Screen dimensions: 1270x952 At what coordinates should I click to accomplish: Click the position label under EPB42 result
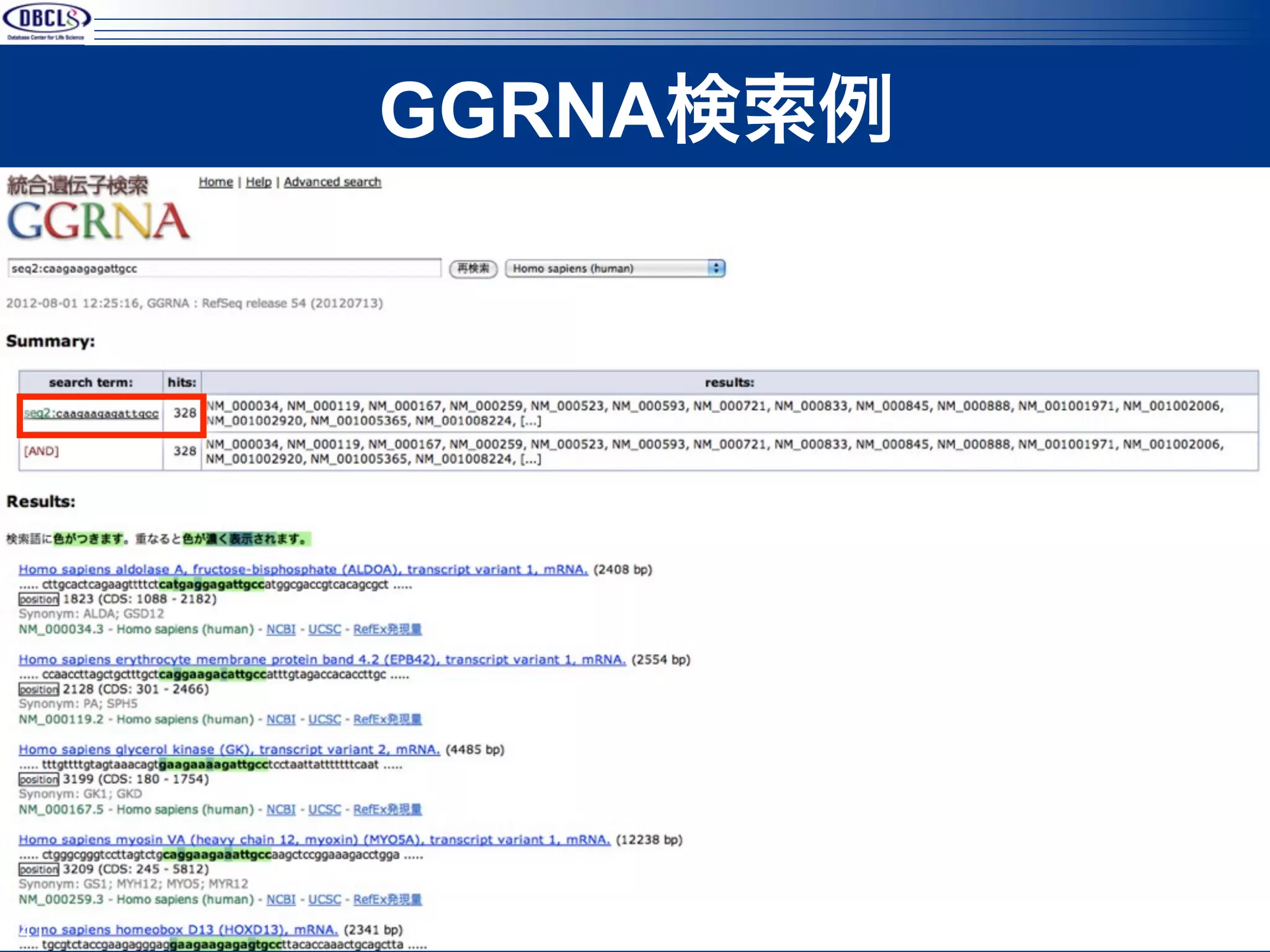[x=38, y=689]
